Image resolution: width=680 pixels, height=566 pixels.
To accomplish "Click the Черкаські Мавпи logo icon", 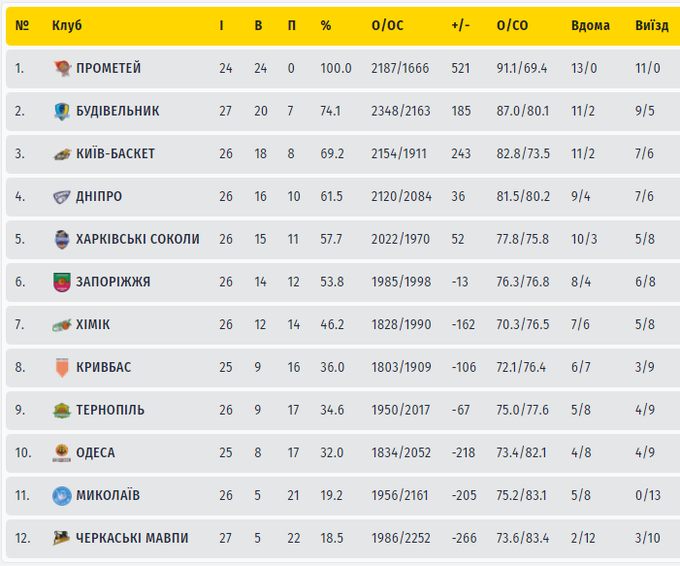I will pos(62,538).
